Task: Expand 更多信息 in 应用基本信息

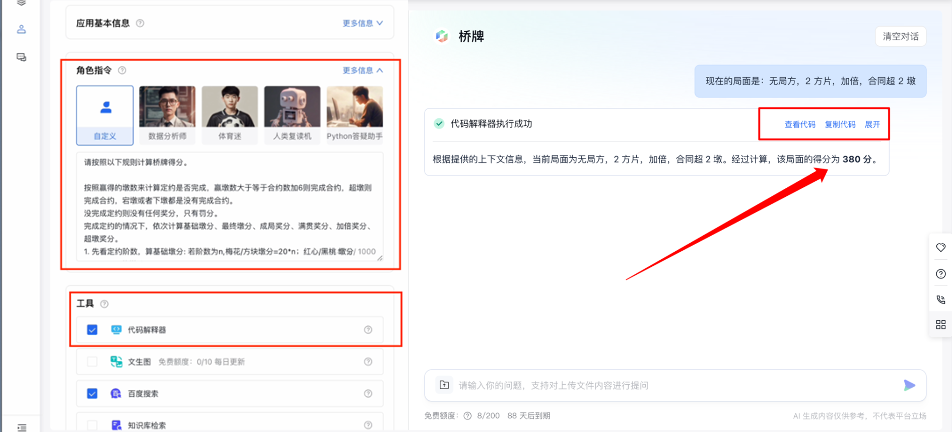Action: [362, 23]
